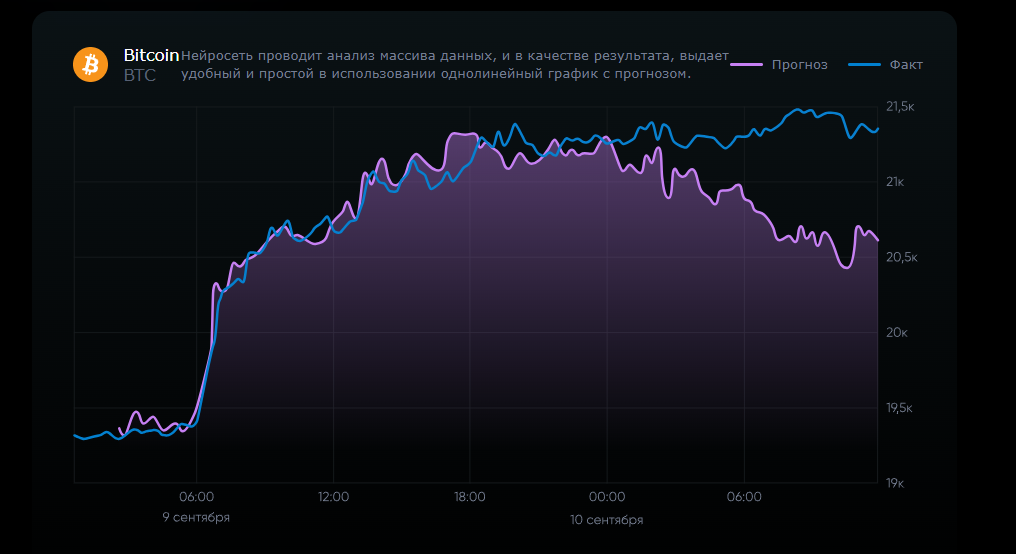
Task: Click the 20к y-axis label
Action: (897, 332)
